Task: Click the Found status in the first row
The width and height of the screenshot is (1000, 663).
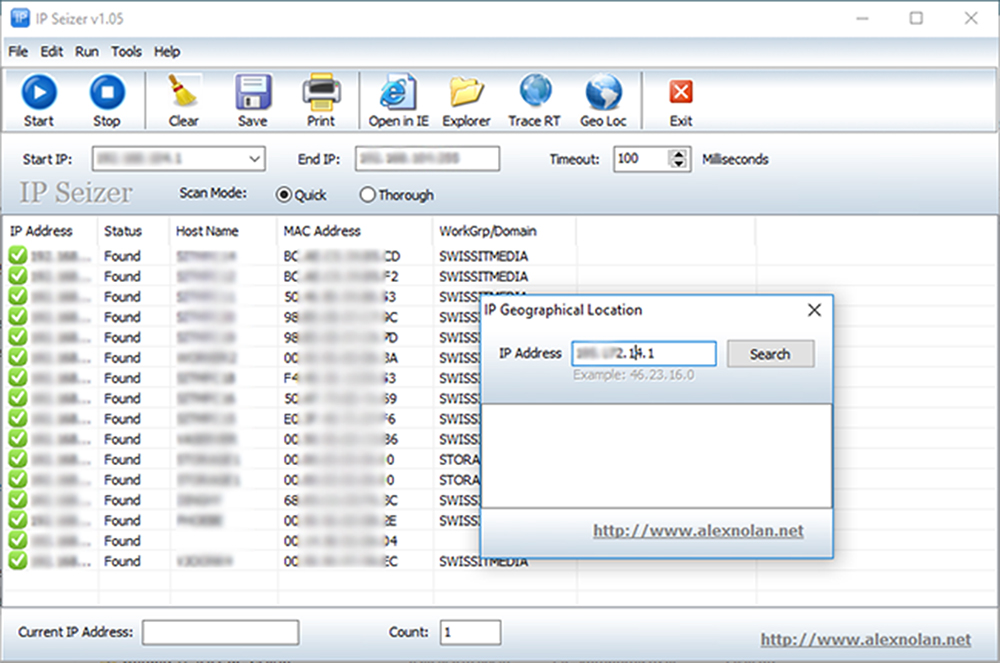Action: coord(122,256)
